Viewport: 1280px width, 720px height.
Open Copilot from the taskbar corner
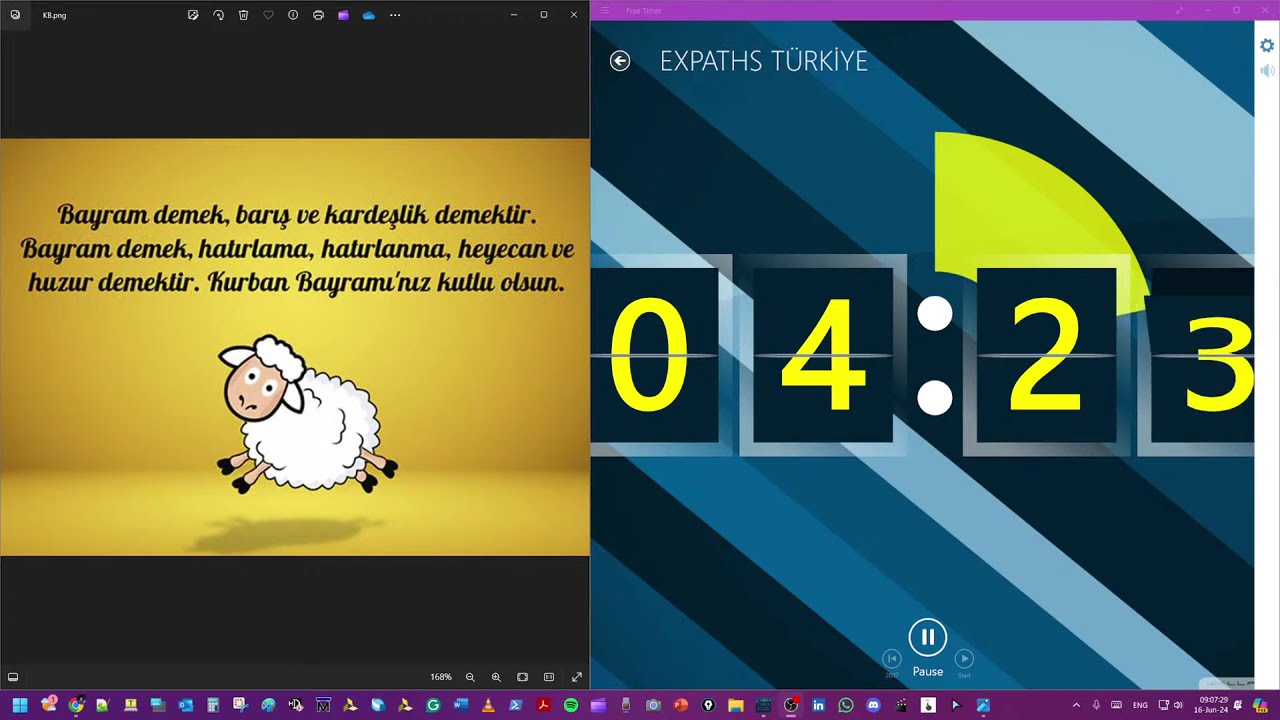(x=1260, y=705)
